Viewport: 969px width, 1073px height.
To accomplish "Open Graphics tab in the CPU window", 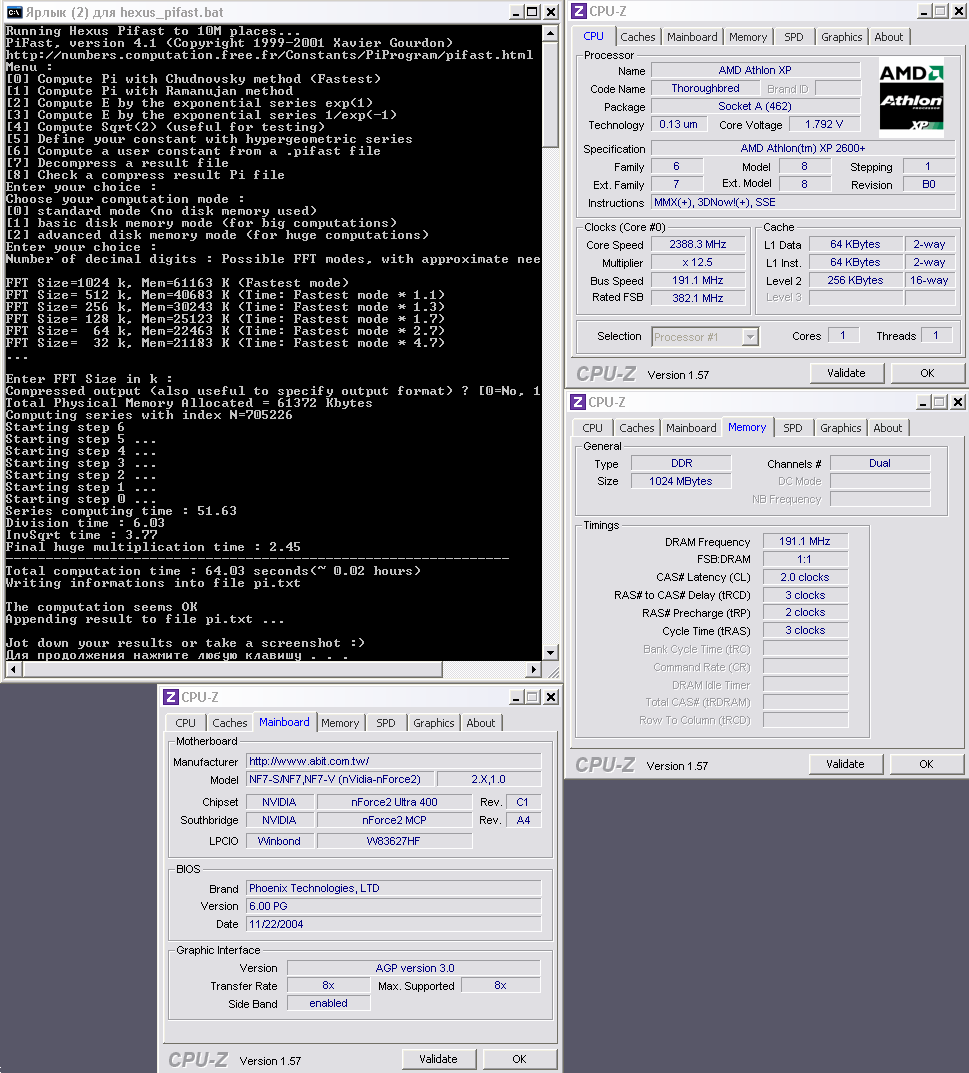I will tap(842, 37).
